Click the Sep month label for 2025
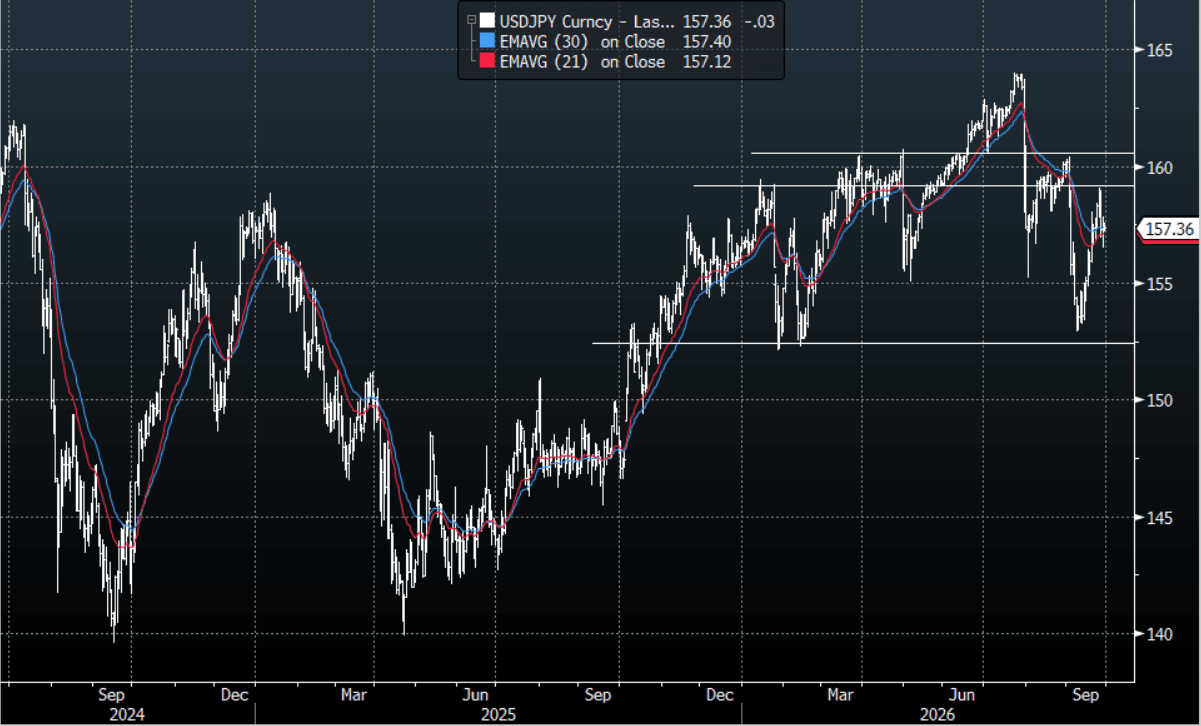 [598, 693]
